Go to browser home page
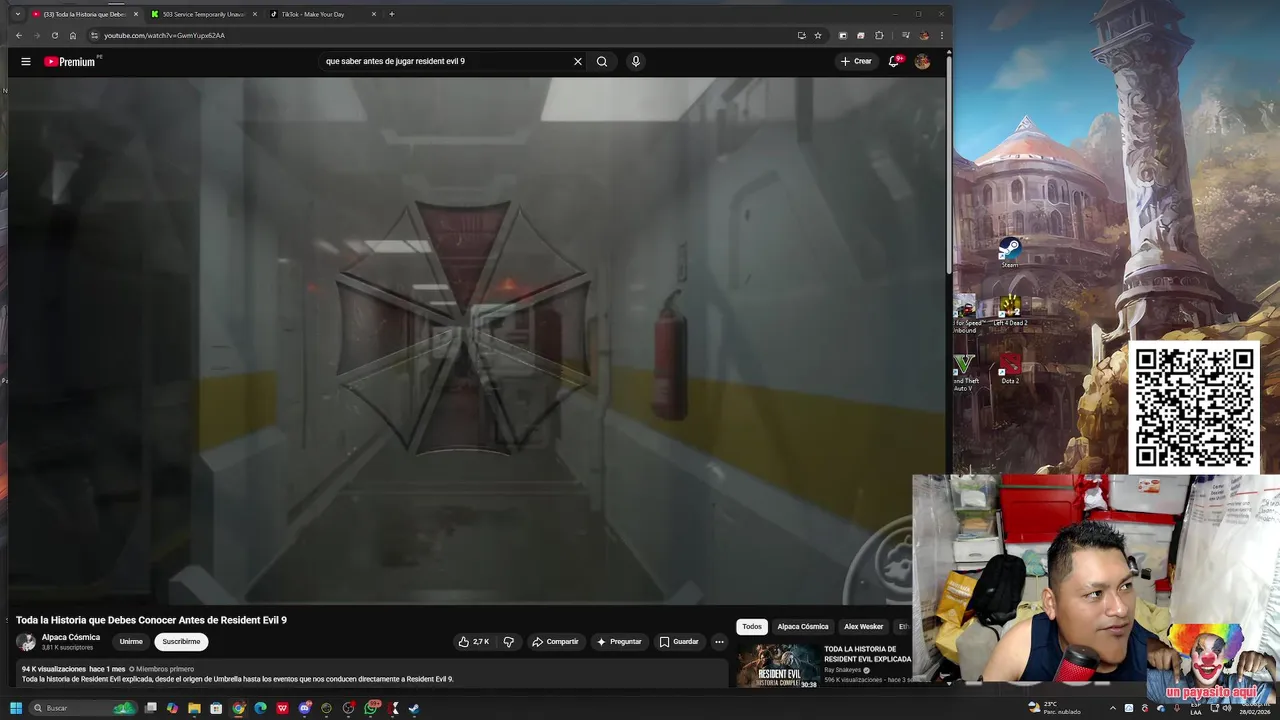 pyautogui.click(x=72, y=35)
